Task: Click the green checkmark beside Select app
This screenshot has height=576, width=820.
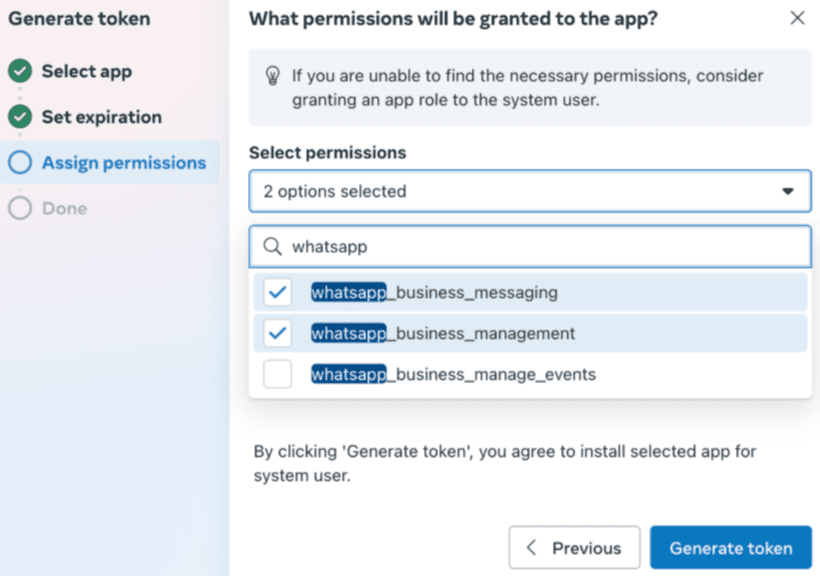Action: (20, 71)
